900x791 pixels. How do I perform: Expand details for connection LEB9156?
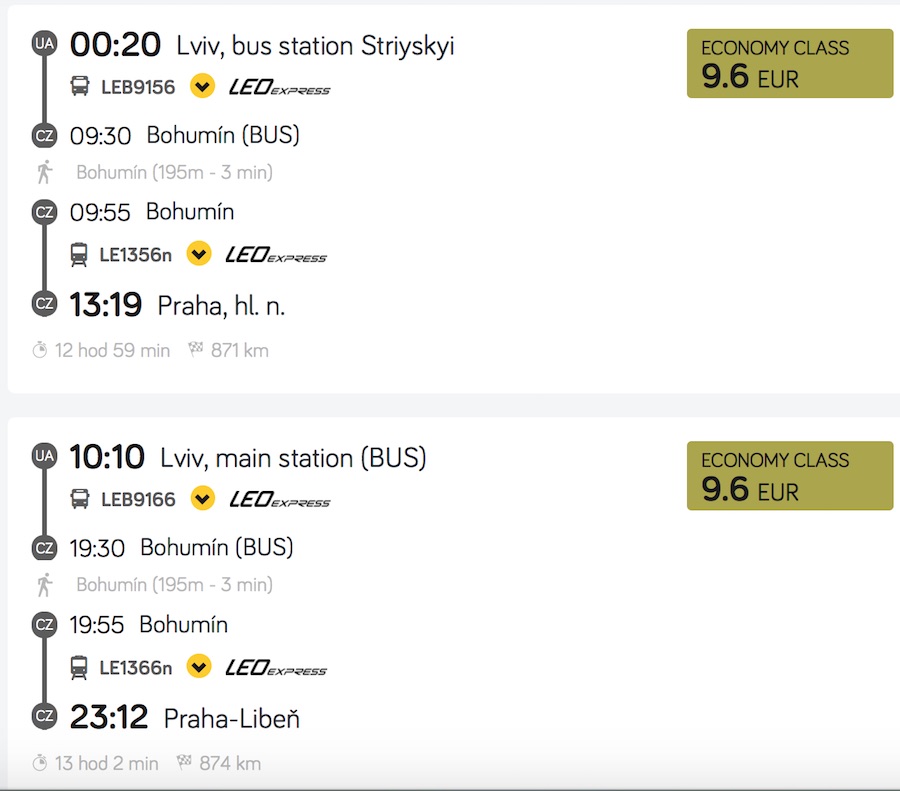point(202,87)
